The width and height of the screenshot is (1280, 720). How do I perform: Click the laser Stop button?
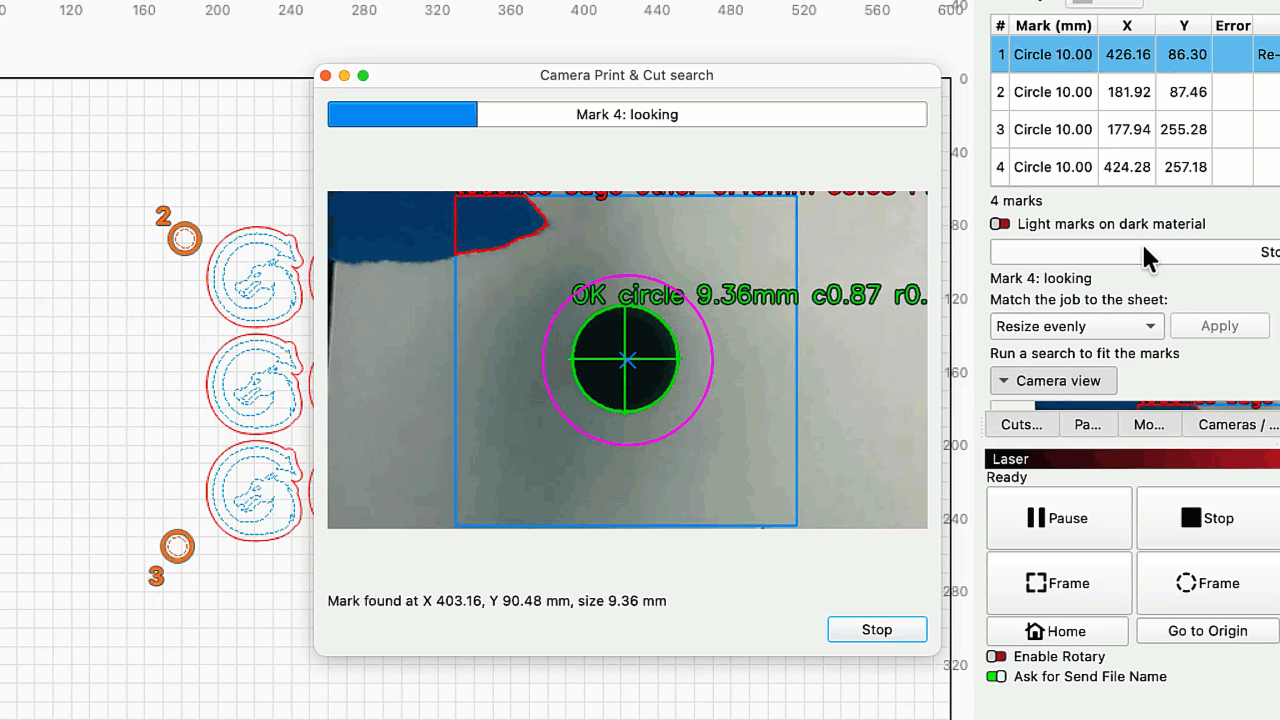[1208, 518]
